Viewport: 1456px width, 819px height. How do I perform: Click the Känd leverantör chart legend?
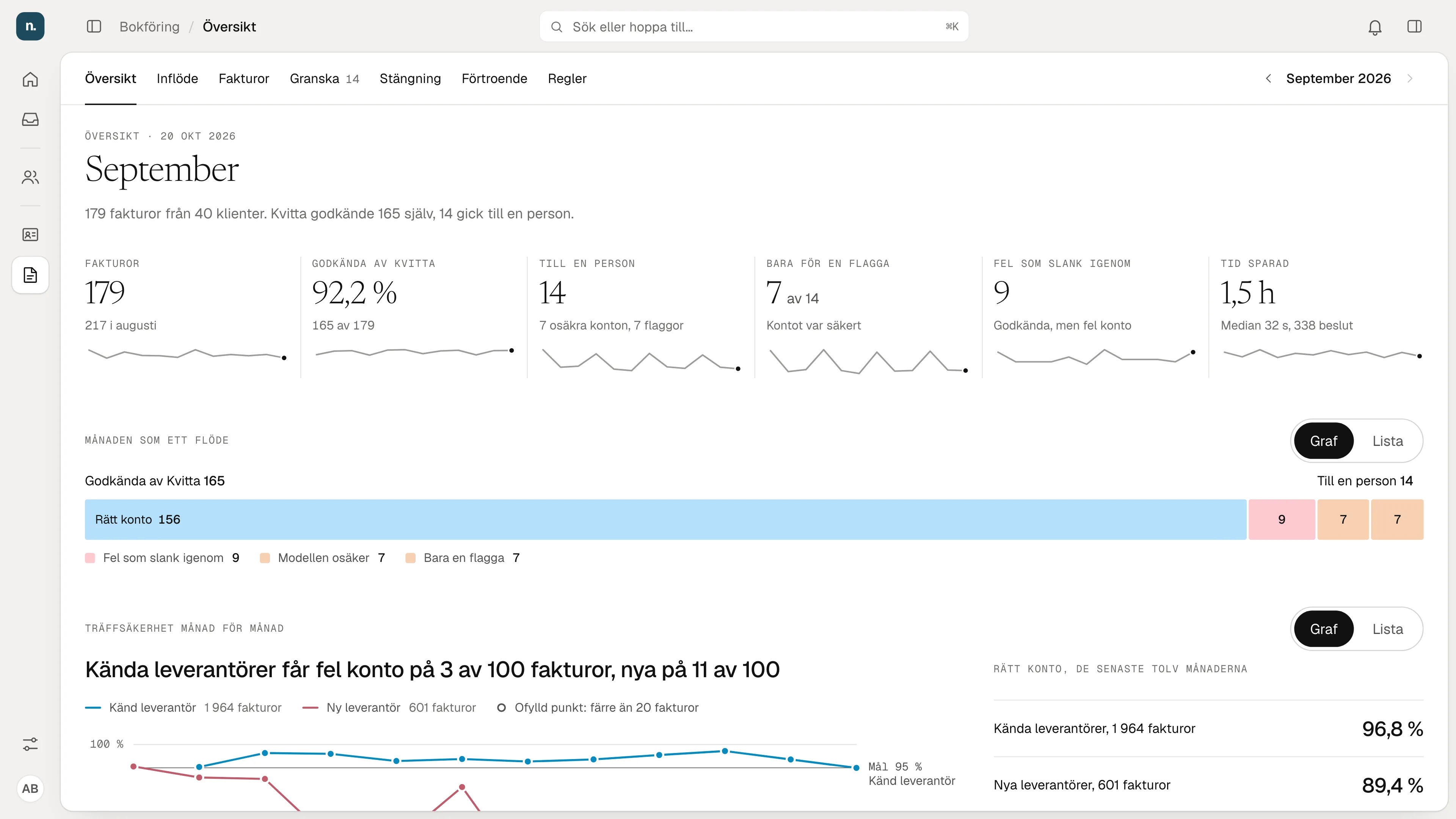183,708
